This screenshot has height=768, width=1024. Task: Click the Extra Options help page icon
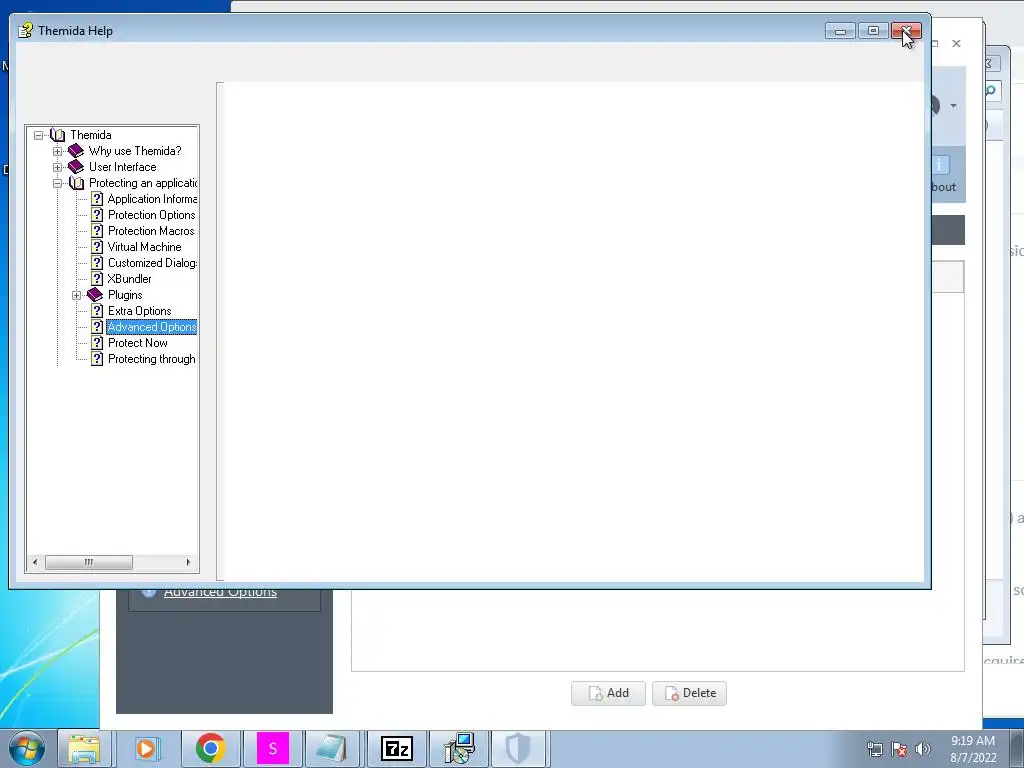click(97, 311)
